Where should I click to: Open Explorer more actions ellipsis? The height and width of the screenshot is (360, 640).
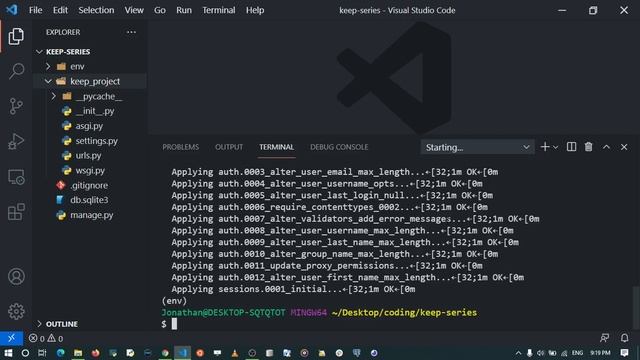pyautogui.click(x=131, y=32)
